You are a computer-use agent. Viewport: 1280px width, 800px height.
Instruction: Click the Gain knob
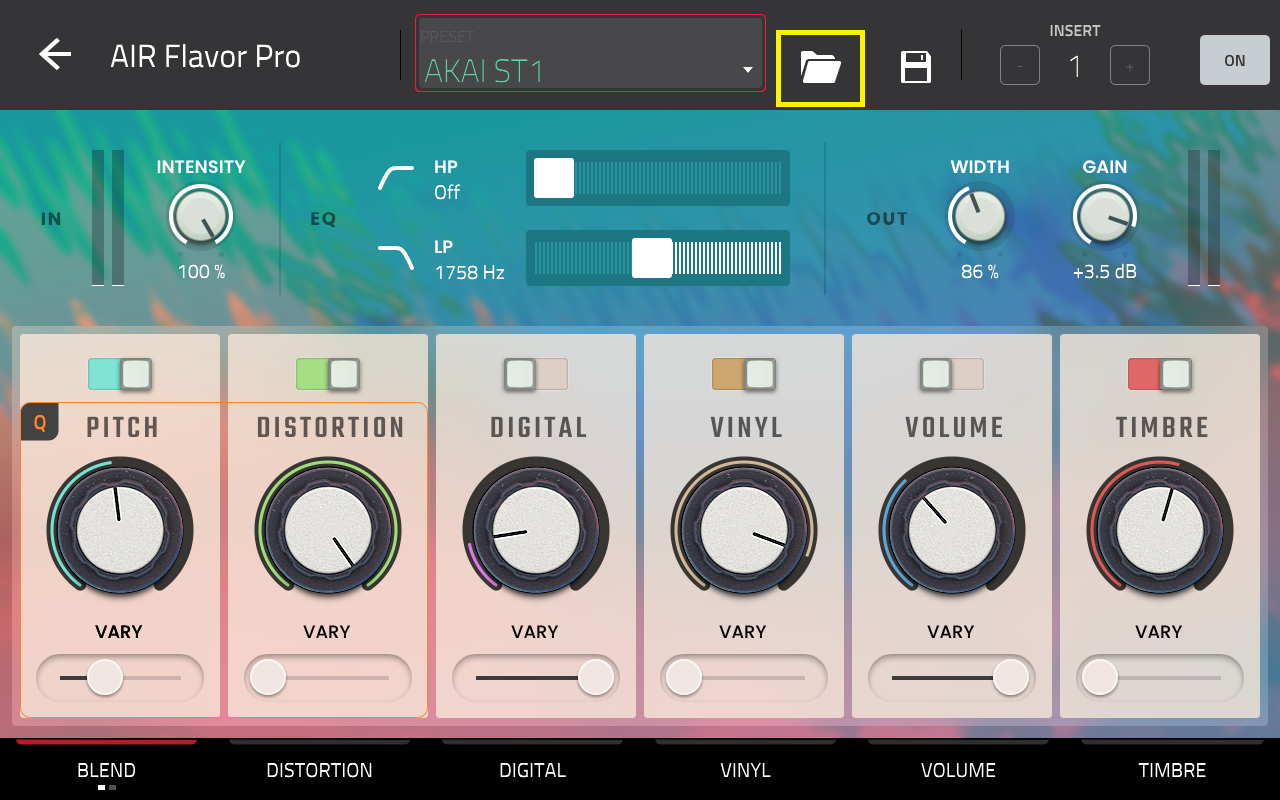pyautogui.click(x=1105, y=216)
